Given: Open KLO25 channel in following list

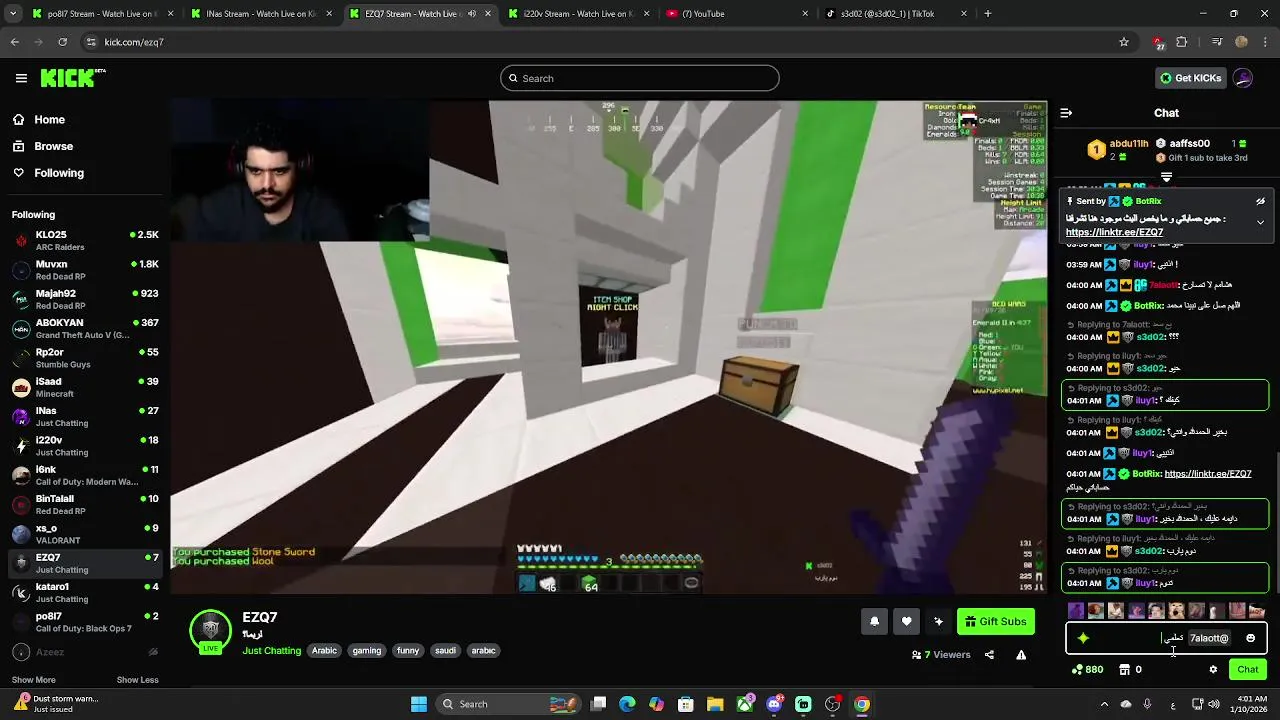Looking at the screenshot, I should click(x=85, y=240).
